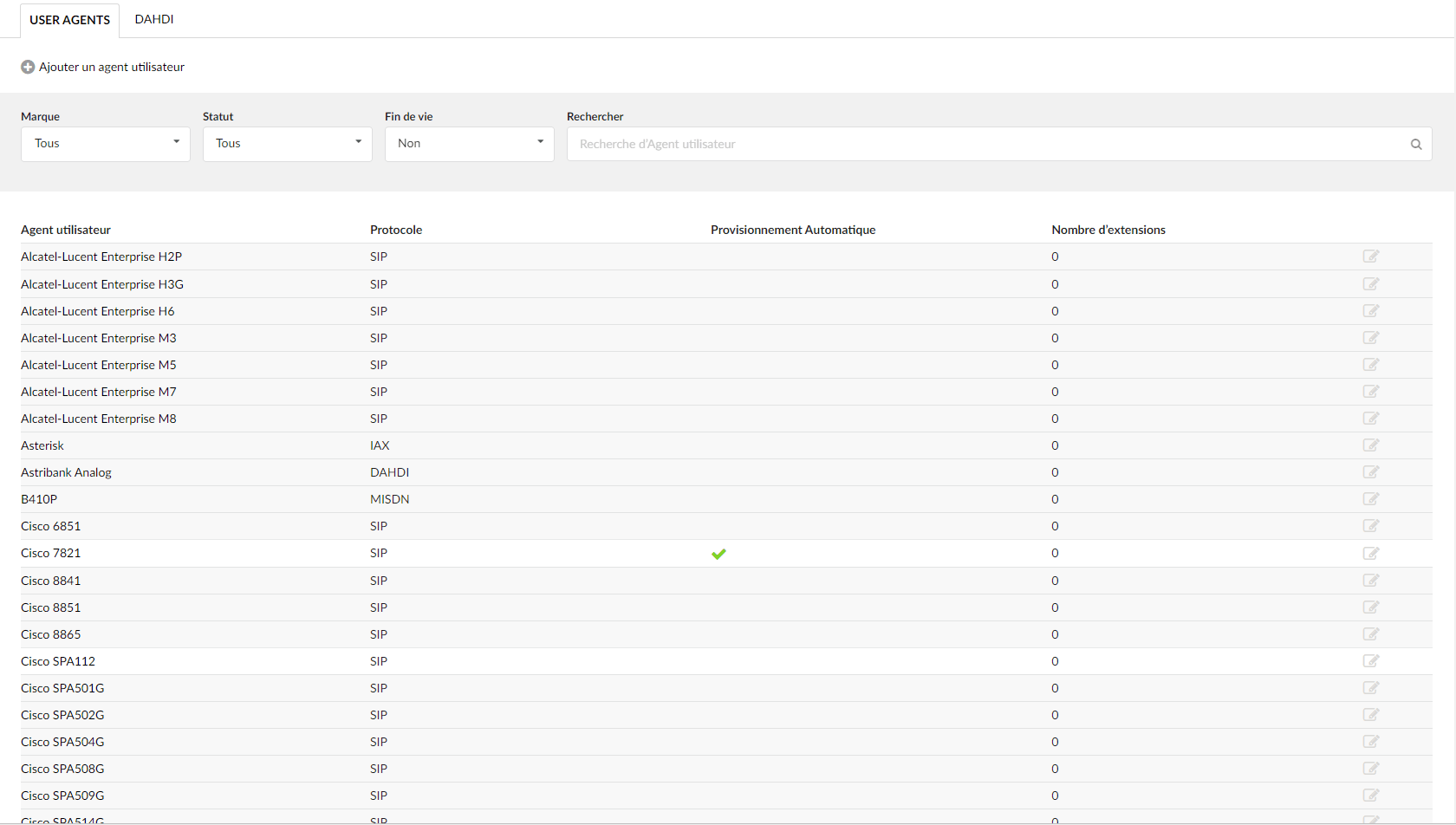Open edit icon for Asterisk agent
Viewport: 1456px width, 825px height.
tap(1371, 445)
